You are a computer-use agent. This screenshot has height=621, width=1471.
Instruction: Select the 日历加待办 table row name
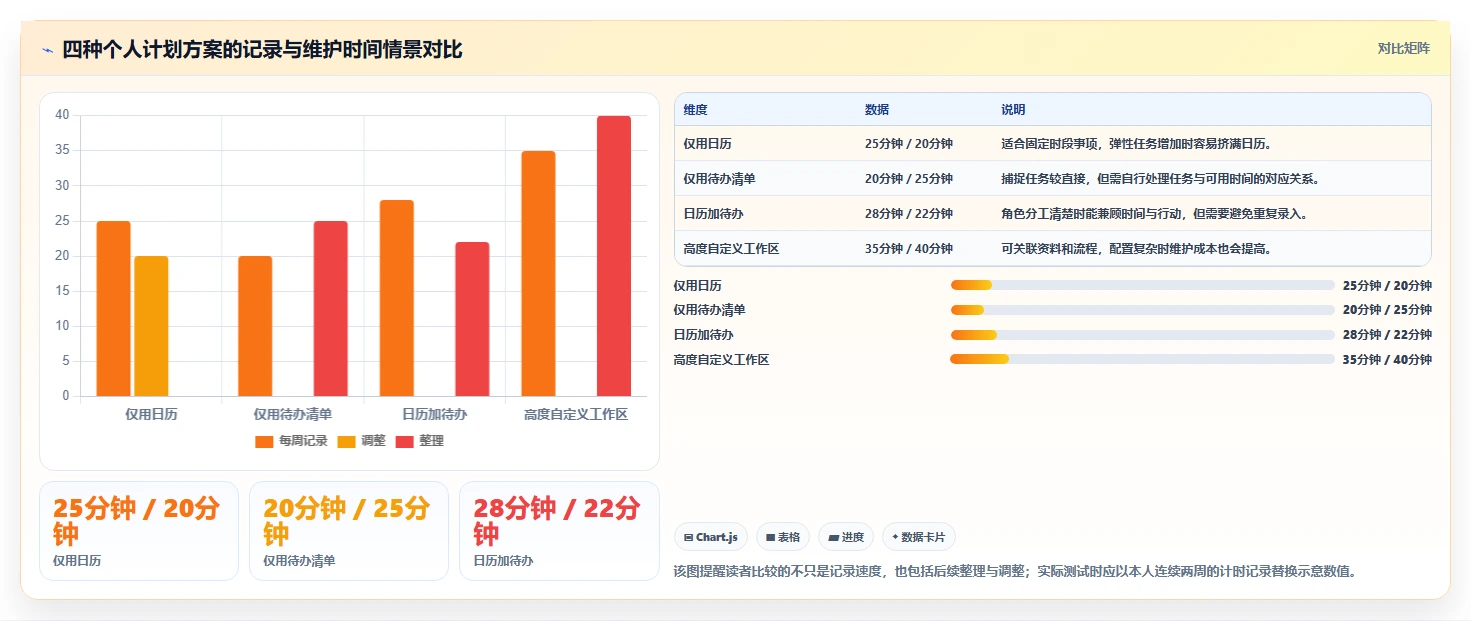tap(713, 214)
